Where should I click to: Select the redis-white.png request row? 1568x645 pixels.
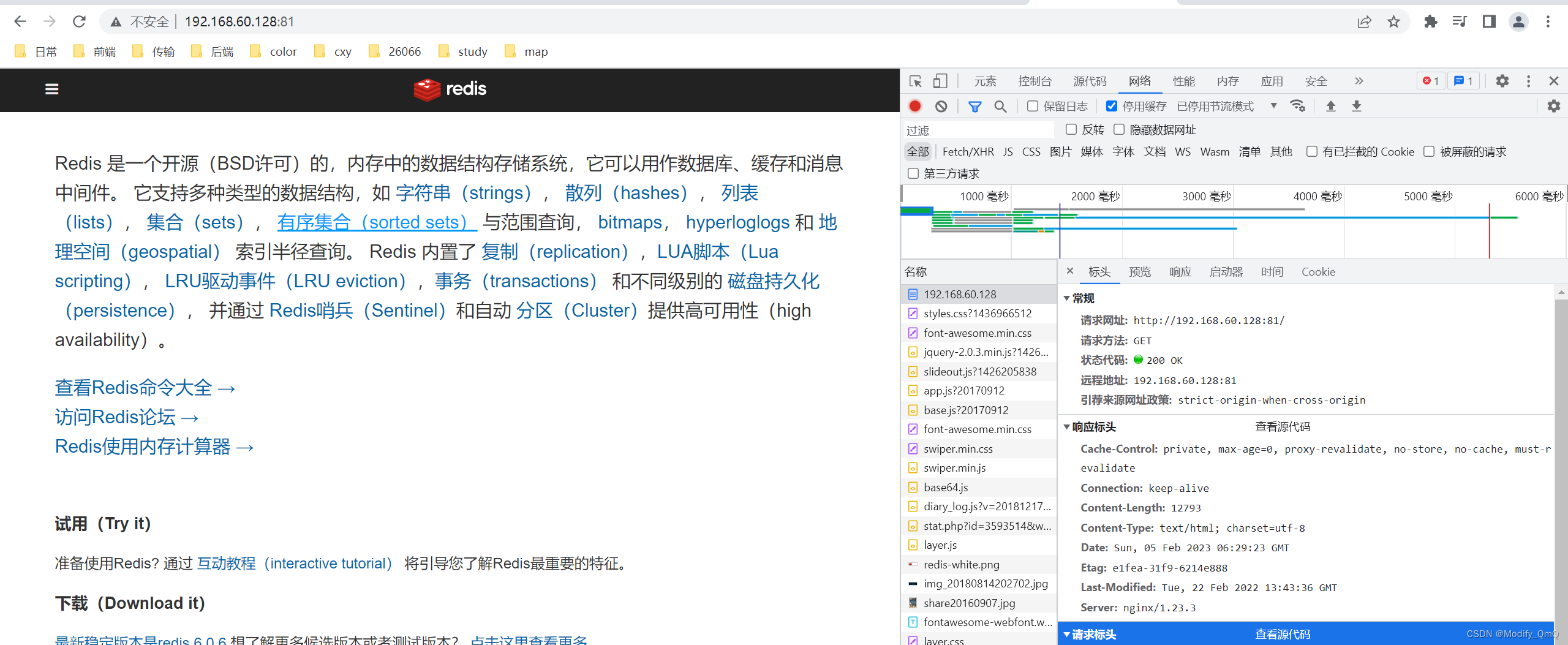979,564
